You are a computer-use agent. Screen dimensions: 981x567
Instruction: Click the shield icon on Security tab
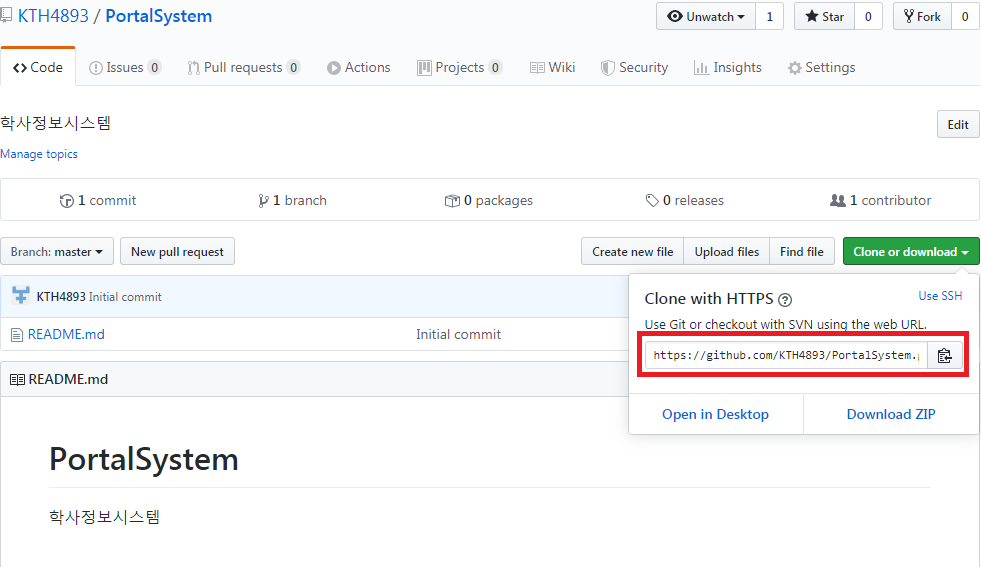coord(607,68)
